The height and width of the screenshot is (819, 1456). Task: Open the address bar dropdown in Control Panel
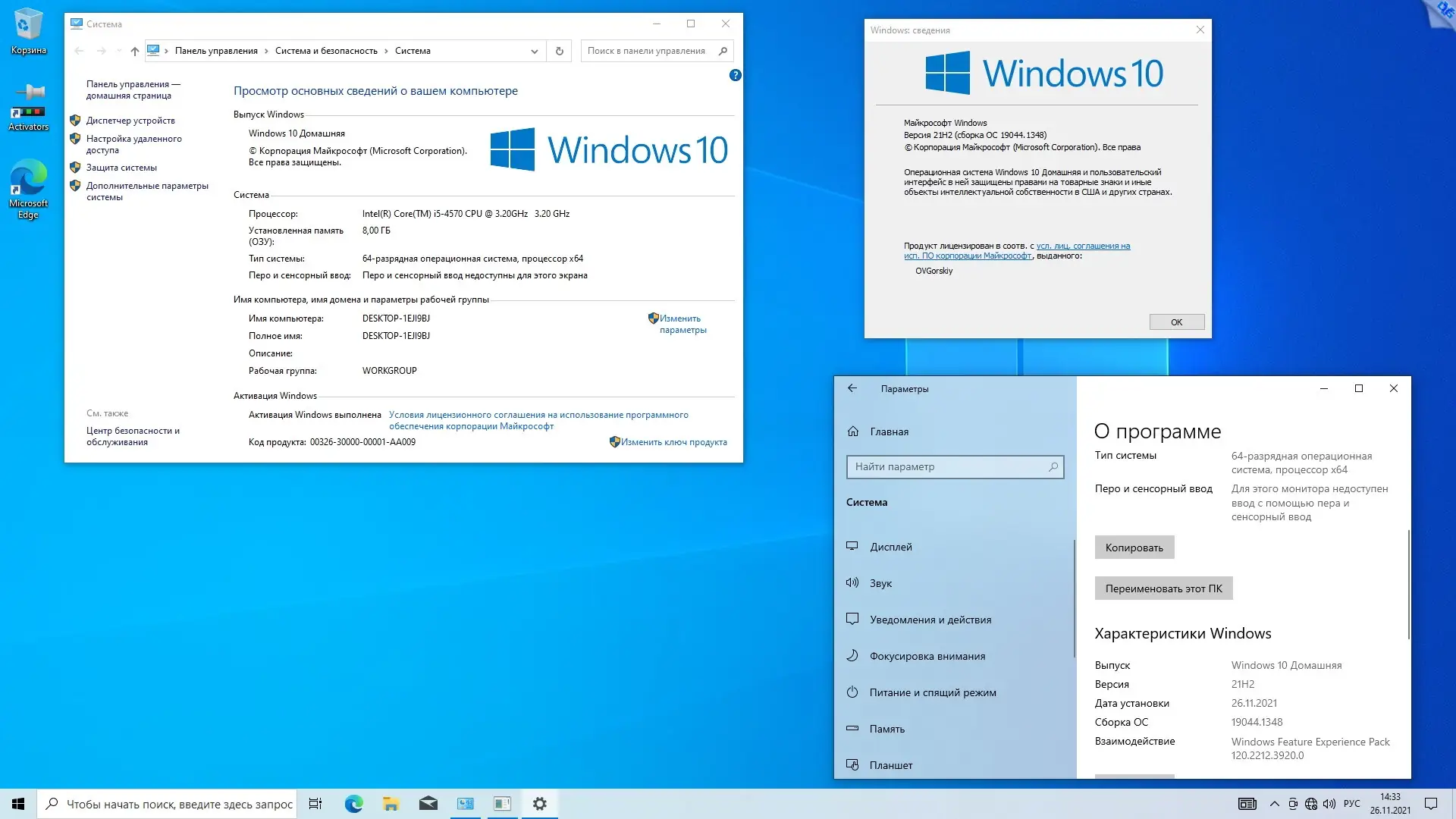[x=535, y=51]
